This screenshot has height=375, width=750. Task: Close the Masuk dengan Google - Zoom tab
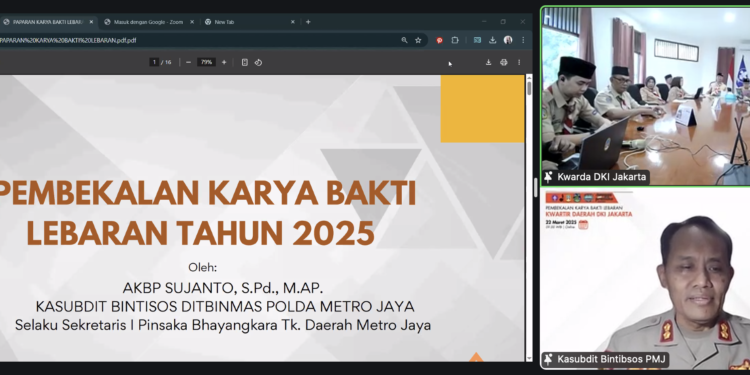(192, 22)
